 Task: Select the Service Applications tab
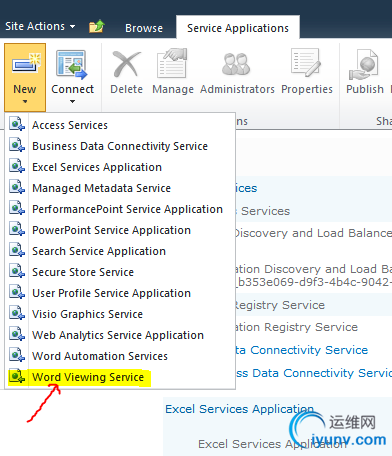click(238, 28)
